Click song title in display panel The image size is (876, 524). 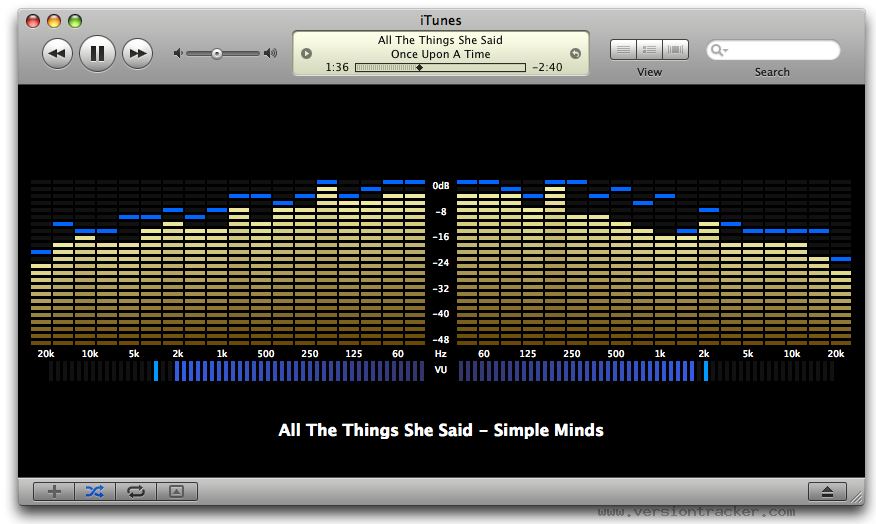click(440, 40)
